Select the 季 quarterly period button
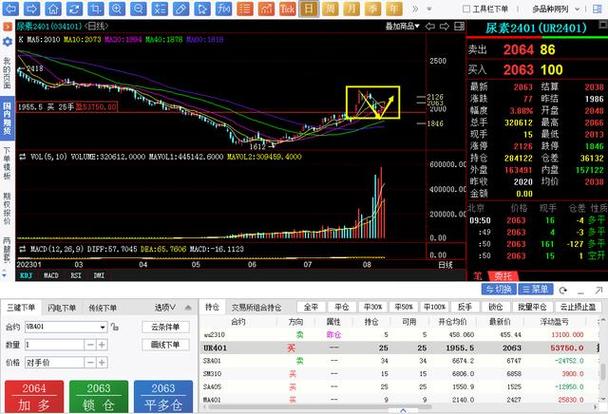The width and height of the screenshot is (608, 414). 373,9
